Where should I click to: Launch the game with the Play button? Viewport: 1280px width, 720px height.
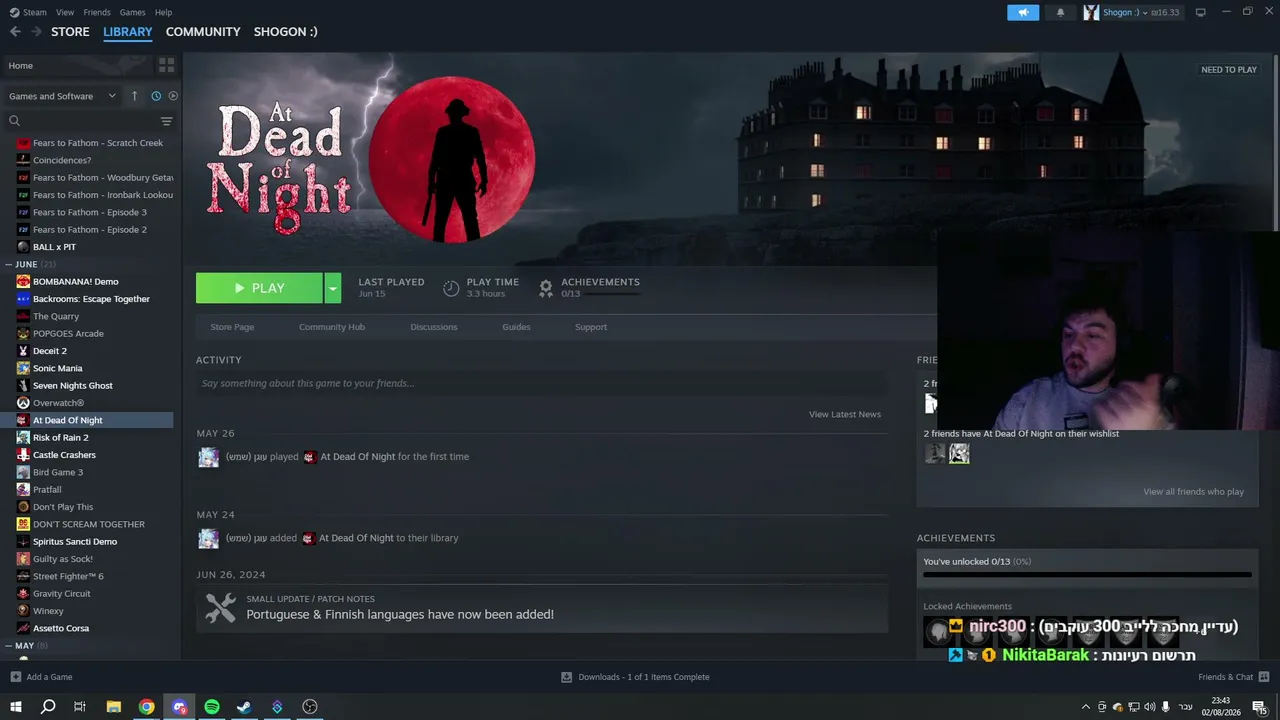[x=259, y=288]
